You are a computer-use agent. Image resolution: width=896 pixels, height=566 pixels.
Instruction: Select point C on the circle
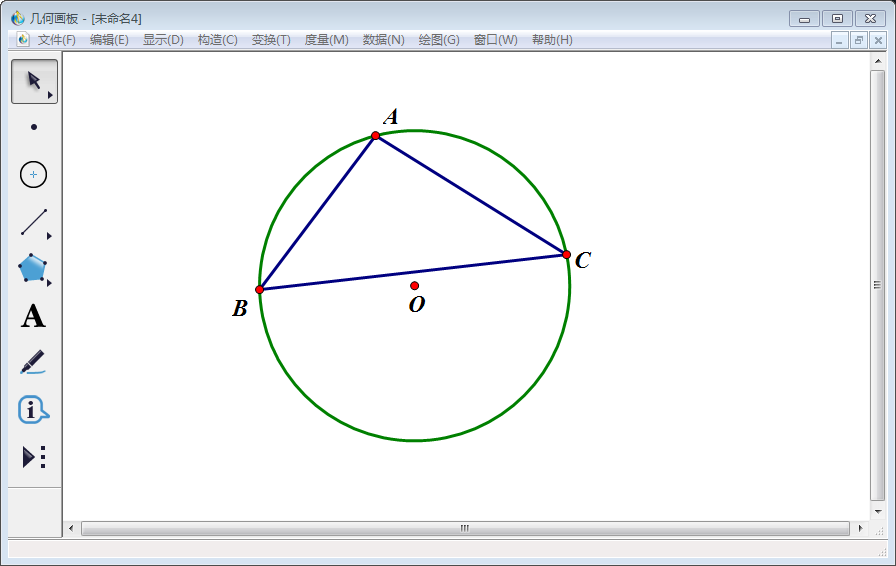(566, 254)
